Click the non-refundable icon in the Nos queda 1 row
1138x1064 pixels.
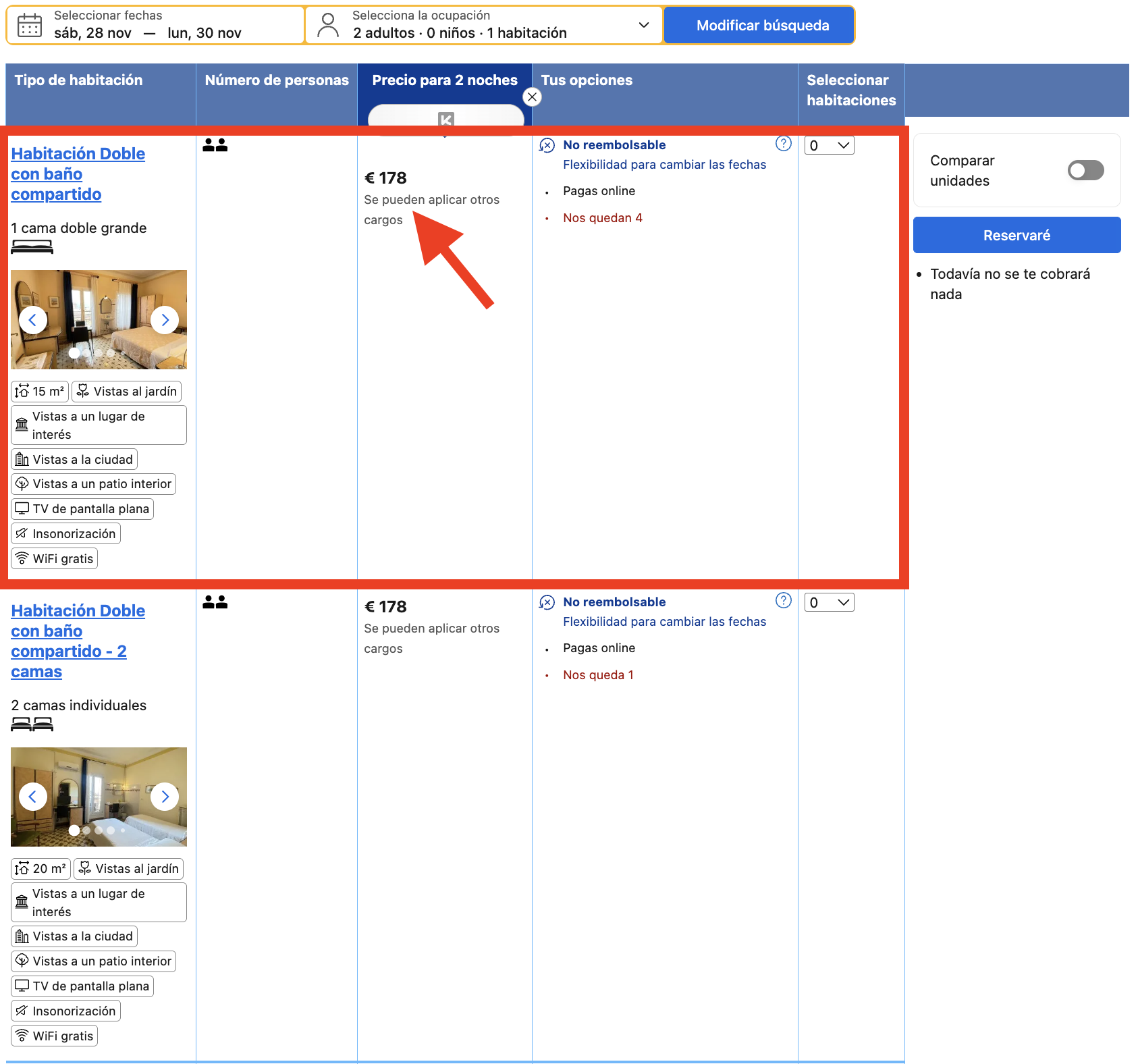(547, 602)
